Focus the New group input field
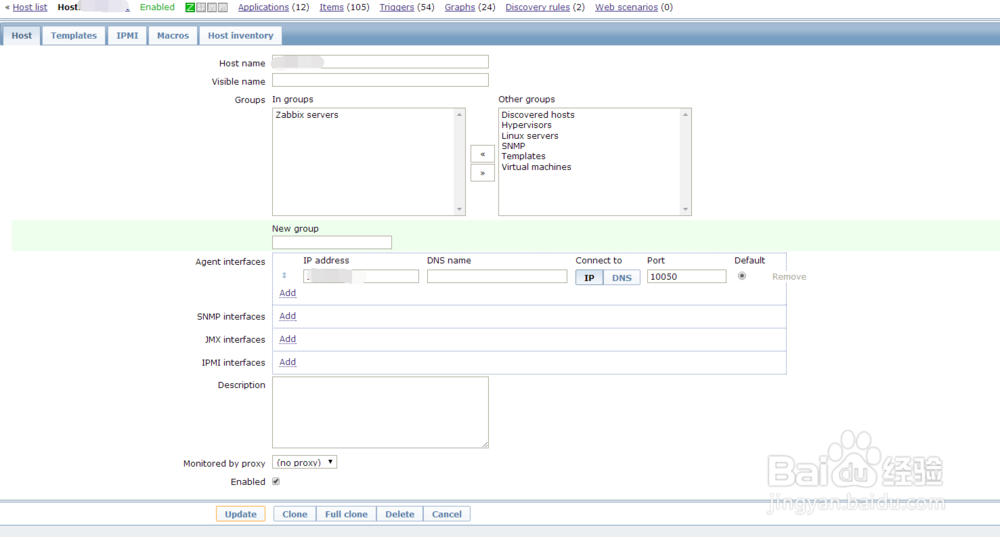The image size is (1000, 537). 332,242
